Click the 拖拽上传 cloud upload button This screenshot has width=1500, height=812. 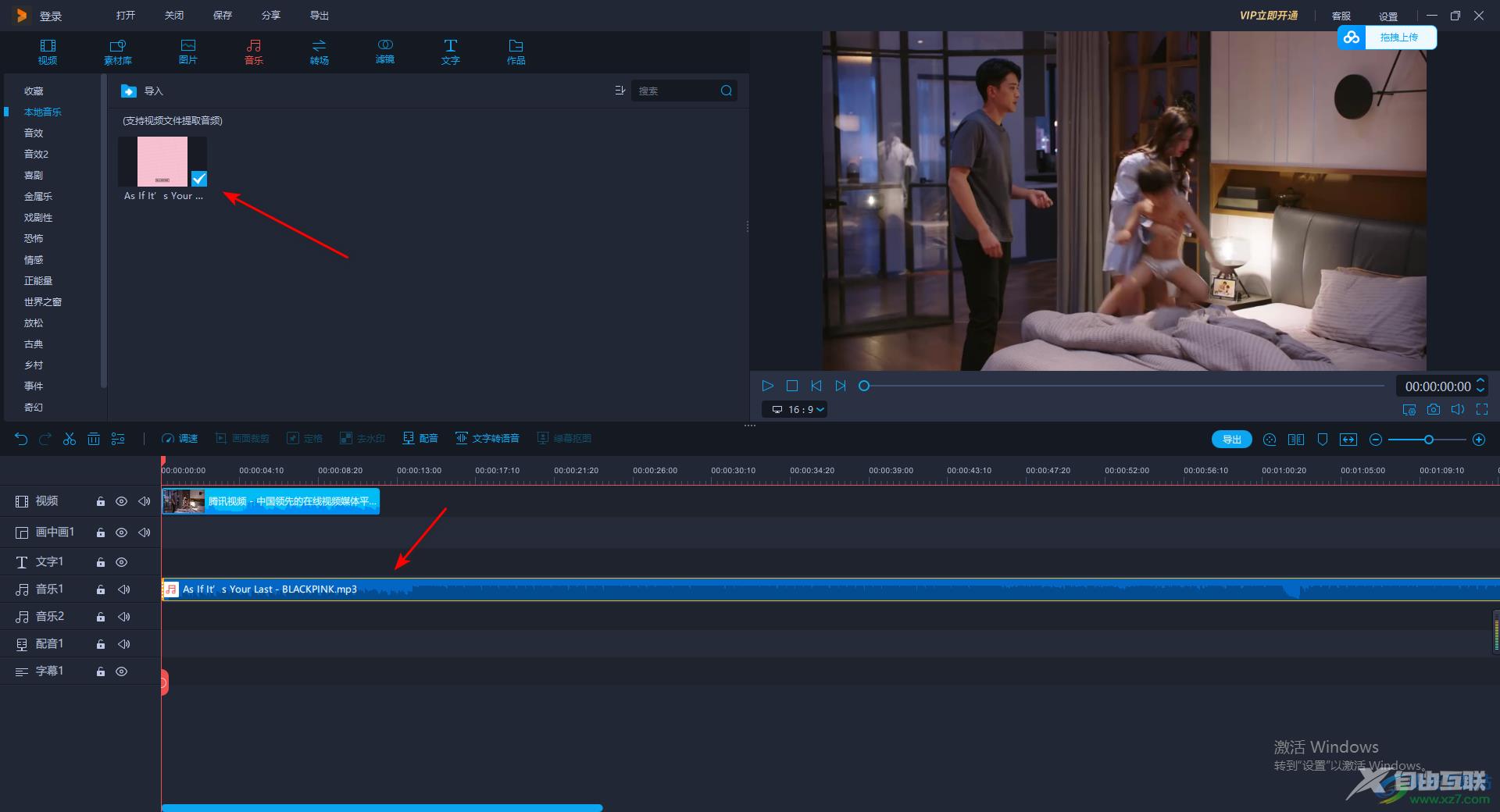click(1387, 37)
